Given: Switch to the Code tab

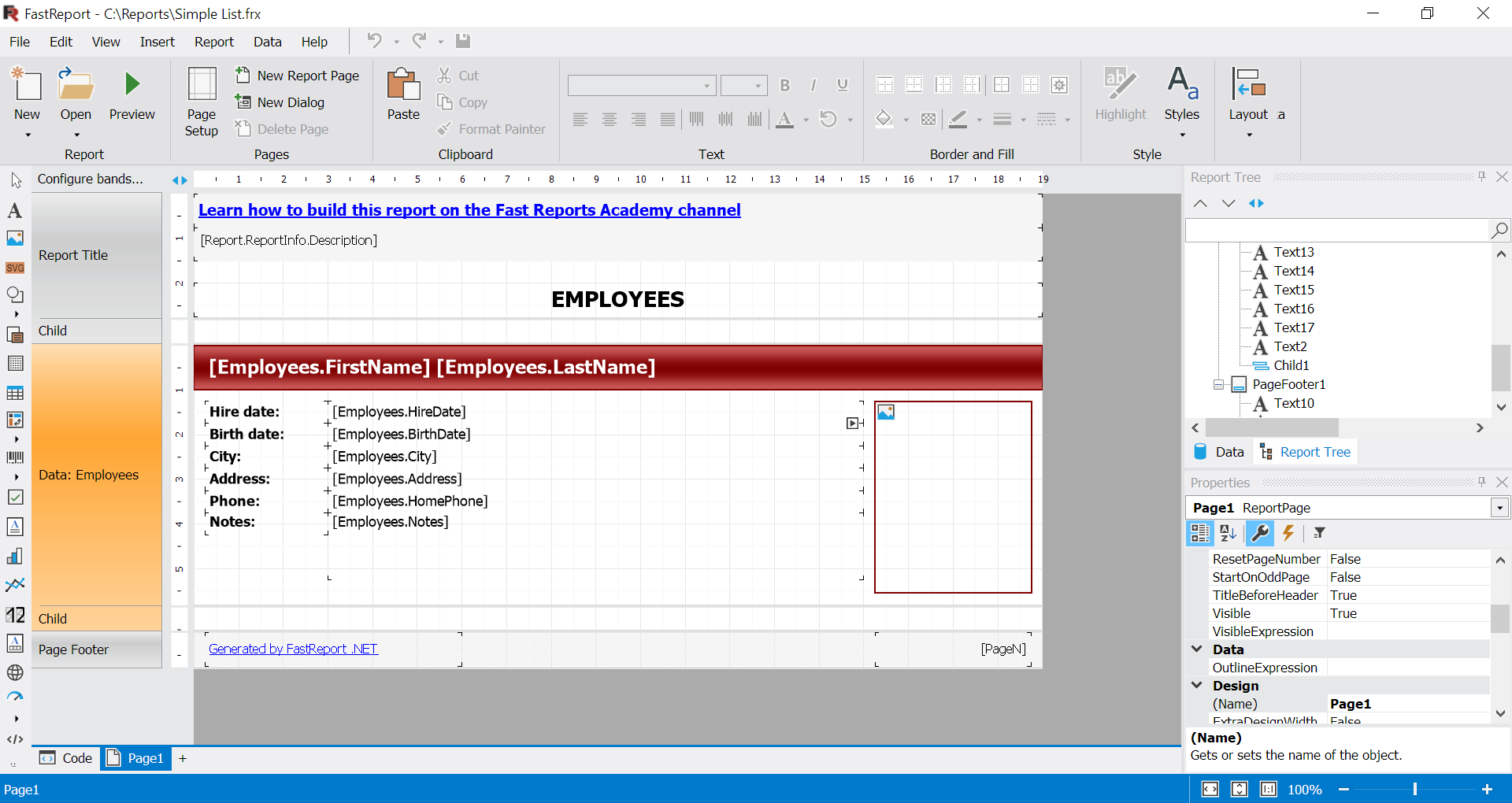Looking at the screenshot, I should [x=67, y=758].
